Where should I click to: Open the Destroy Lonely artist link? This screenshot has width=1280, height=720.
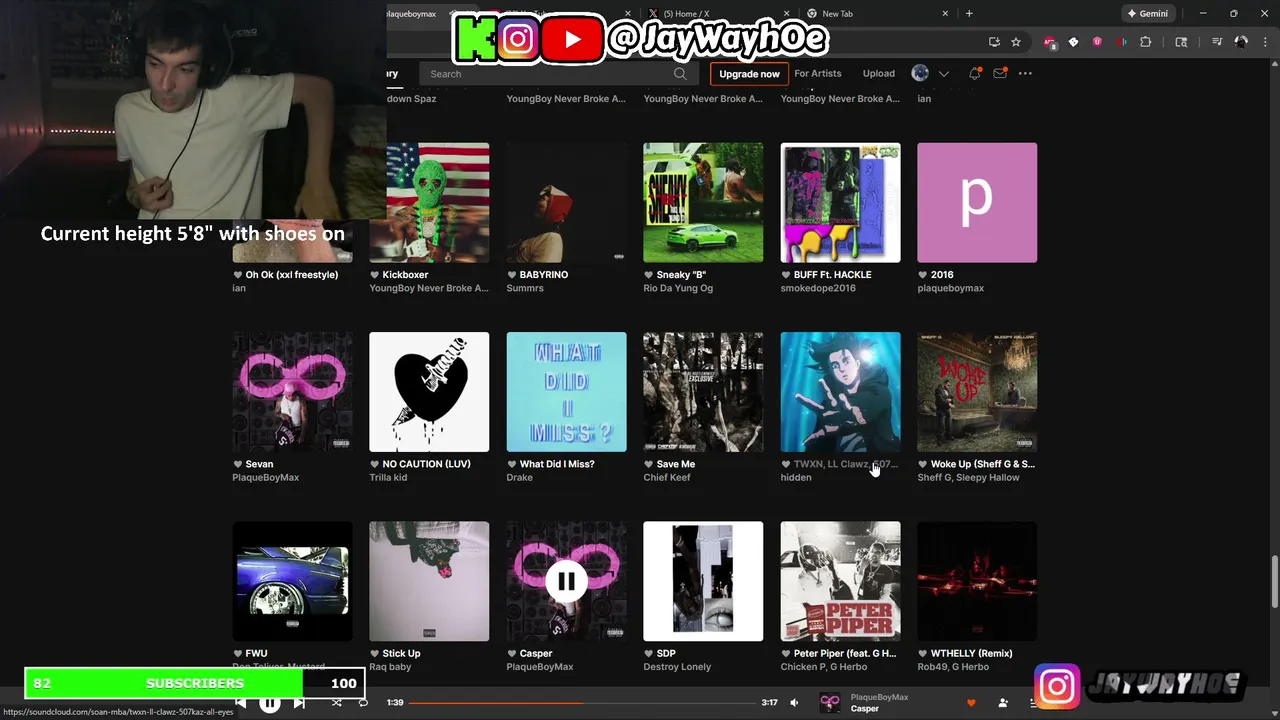pos(677,667)
